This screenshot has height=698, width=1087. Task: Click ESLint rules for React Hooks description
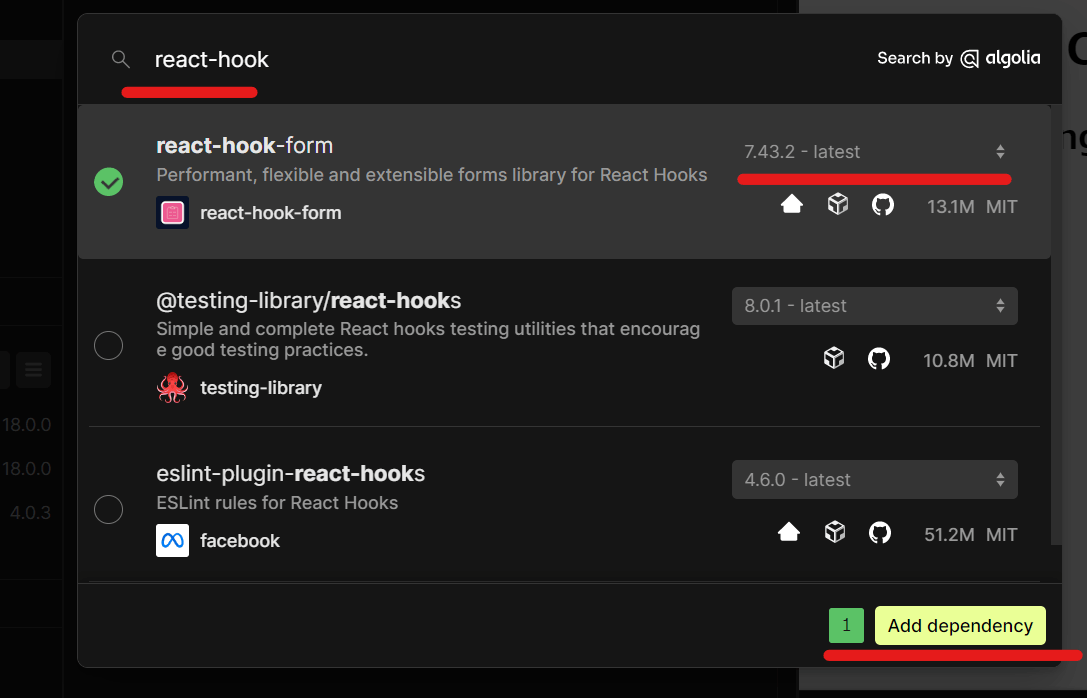click(x=277, y=503)
